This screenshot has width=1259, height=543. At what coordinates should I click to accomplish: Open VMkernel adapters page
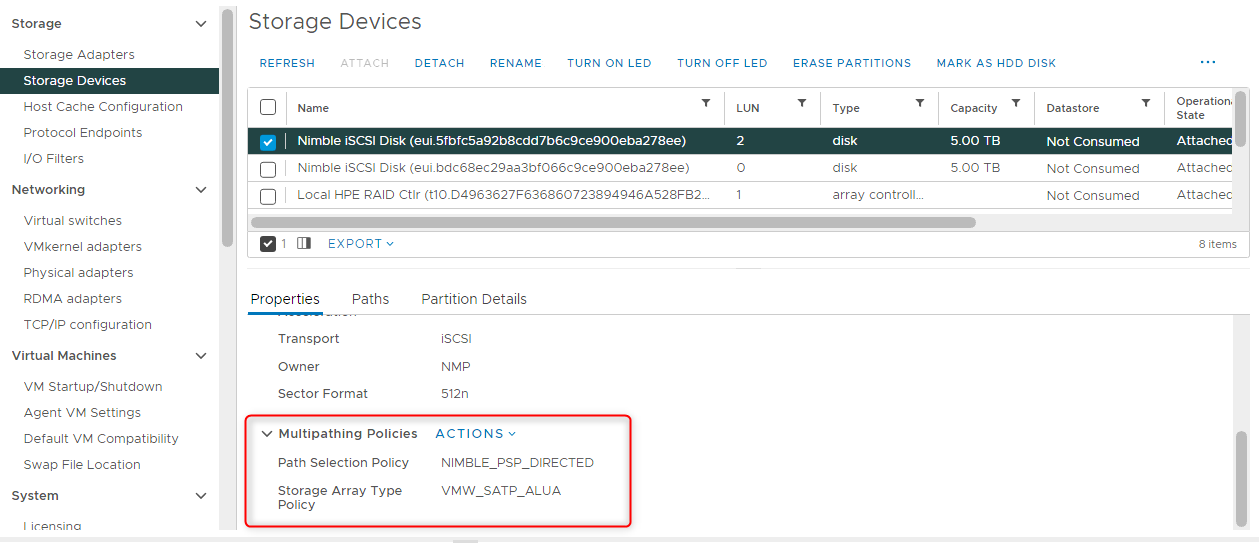[83, 246]
